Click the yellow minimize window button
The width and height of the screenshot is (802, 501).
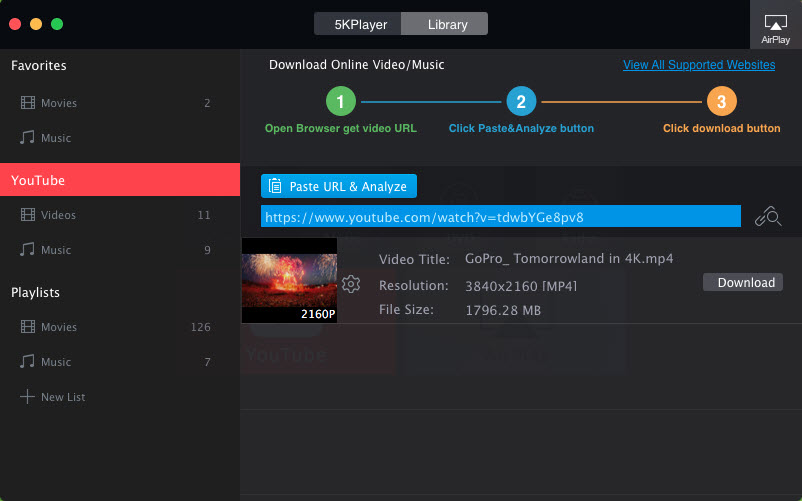[x=36, y=24]
